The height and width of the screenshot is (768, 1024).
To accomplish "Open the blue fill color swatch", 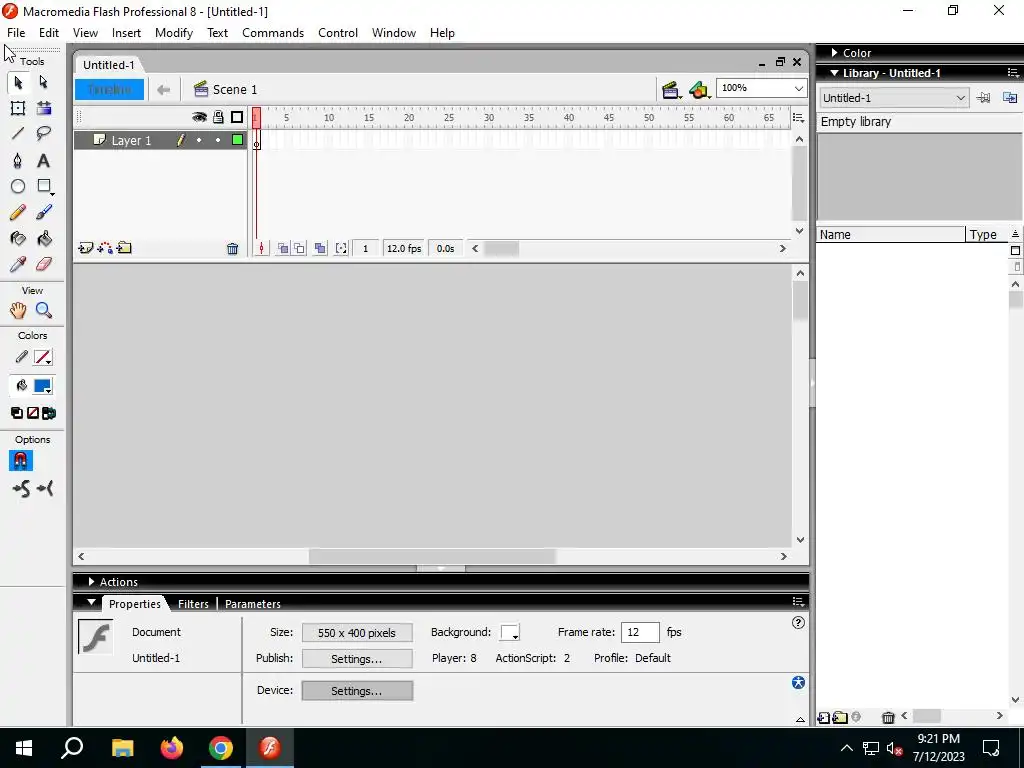I will point(43,386).
